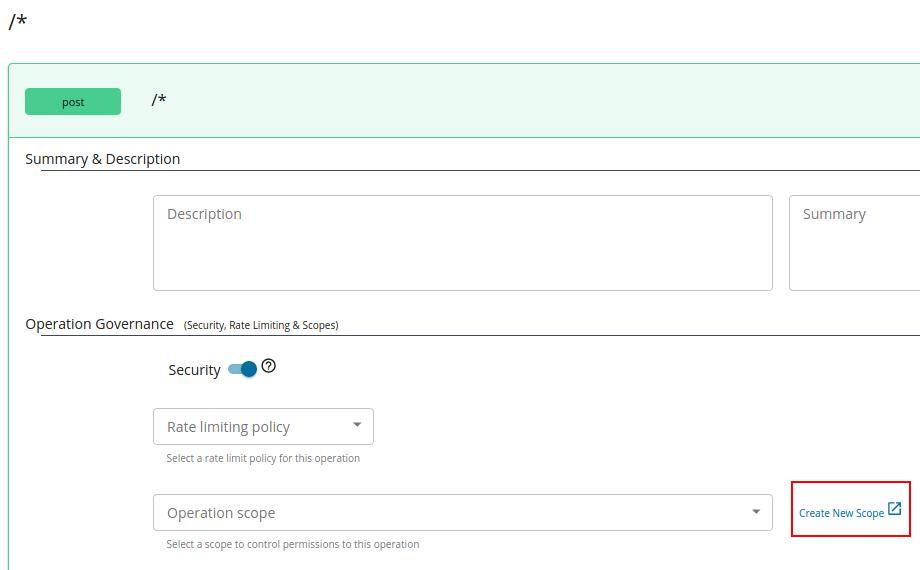
Task: Click the "(Security, Rate Limiting & Scopes)" subtitle
Action: tap(261, 325)
